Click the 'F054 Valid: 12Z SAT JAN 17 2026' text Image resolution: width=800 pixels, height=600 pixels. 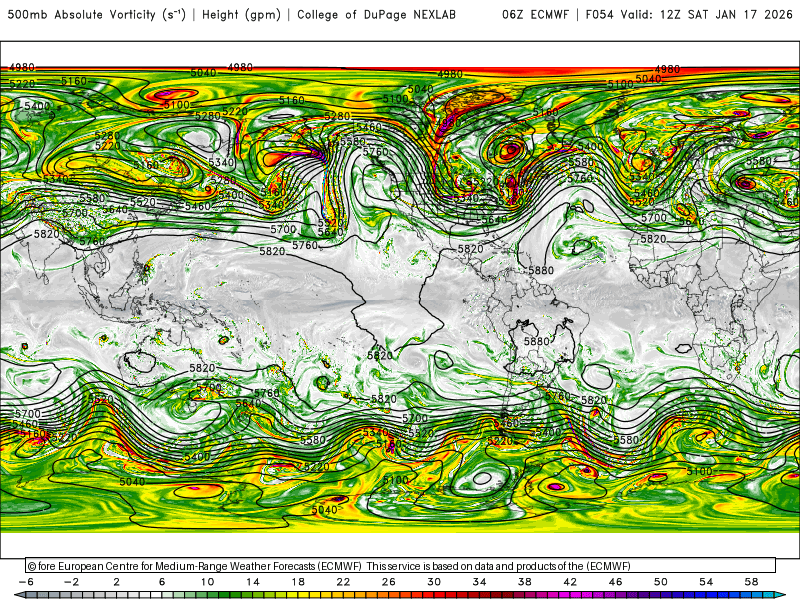(689, 15)
